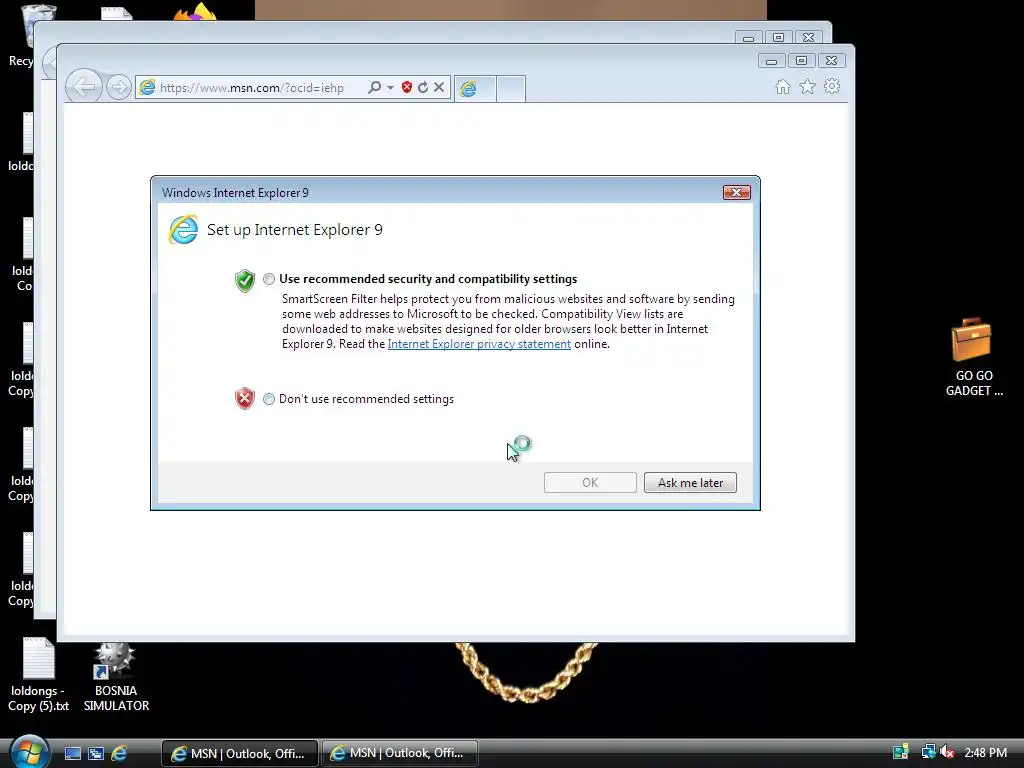This screenshot has width=1024, height=768.
Task: Open the Tools gear icon
Action: [831, 86]
